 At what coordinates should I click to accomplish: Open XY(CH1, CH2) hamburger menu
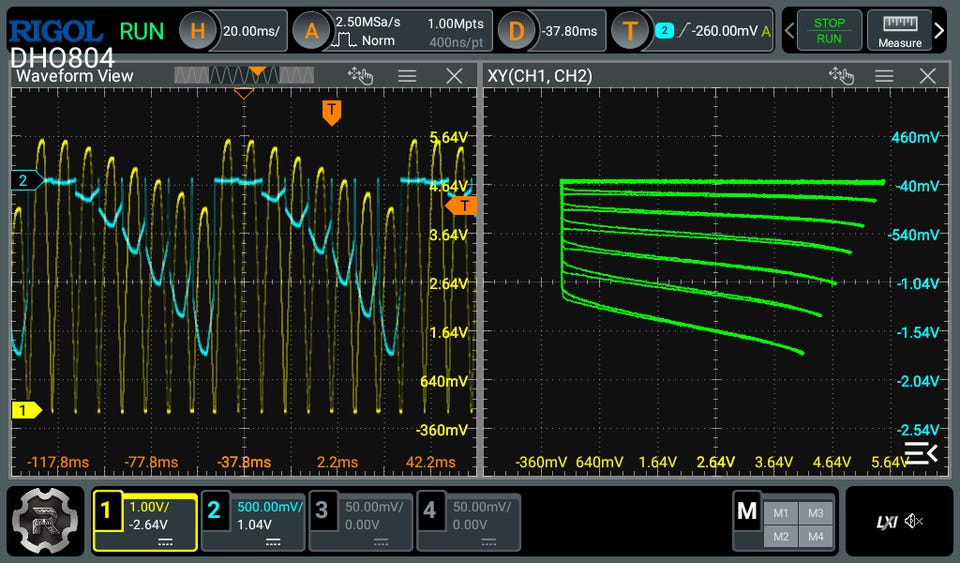click(883, 76)
